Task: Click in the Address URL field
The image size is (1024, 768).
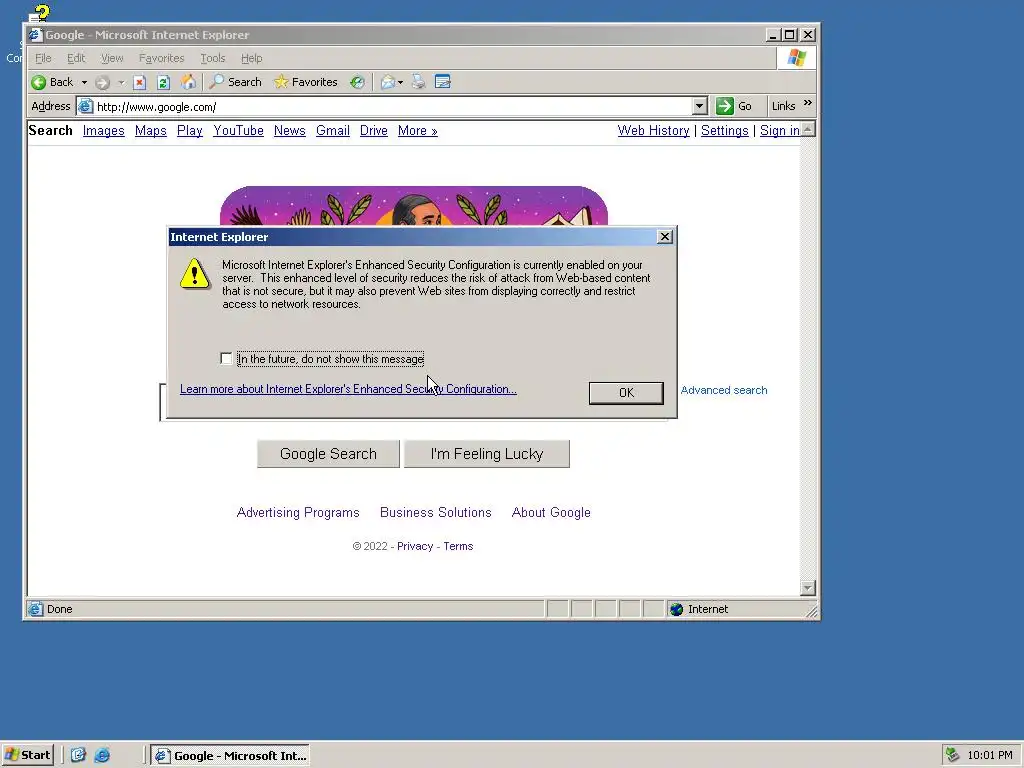Action: 392,106
